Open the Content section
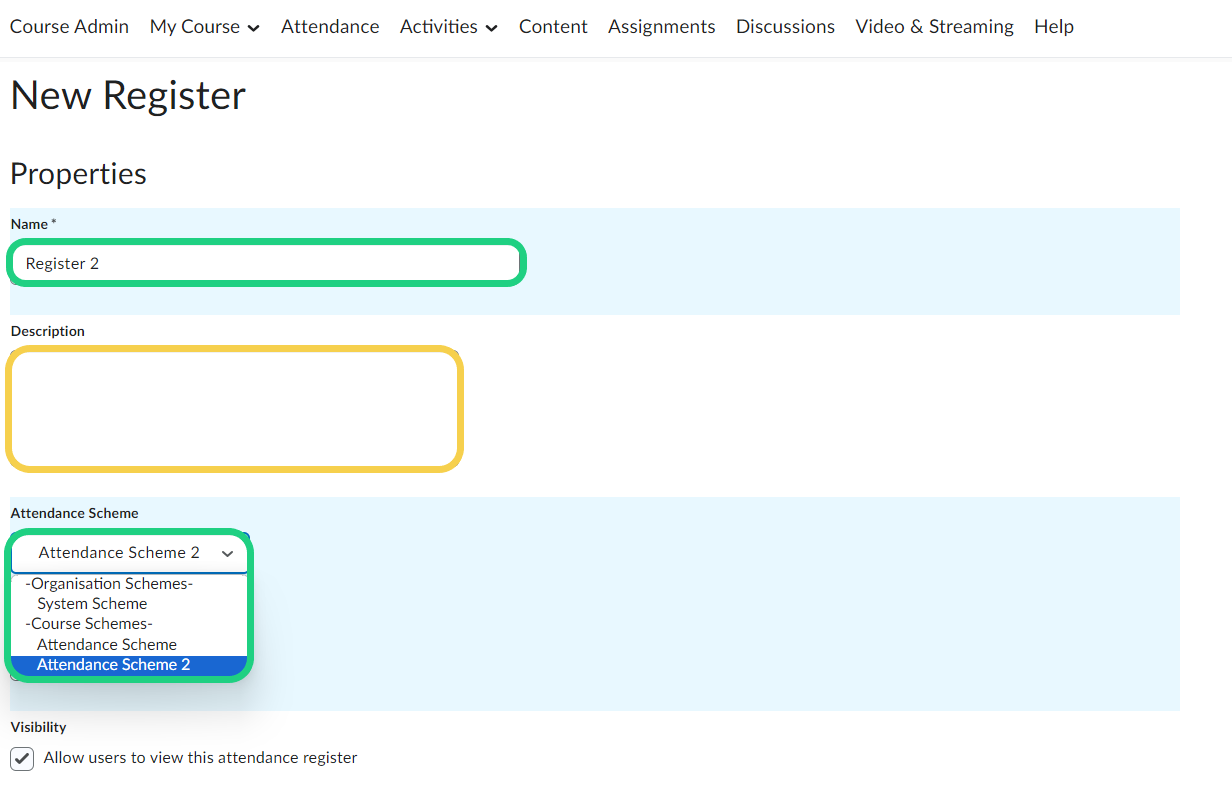Image resolution: width=1232 pixels, height=795 pixels. 553,27
